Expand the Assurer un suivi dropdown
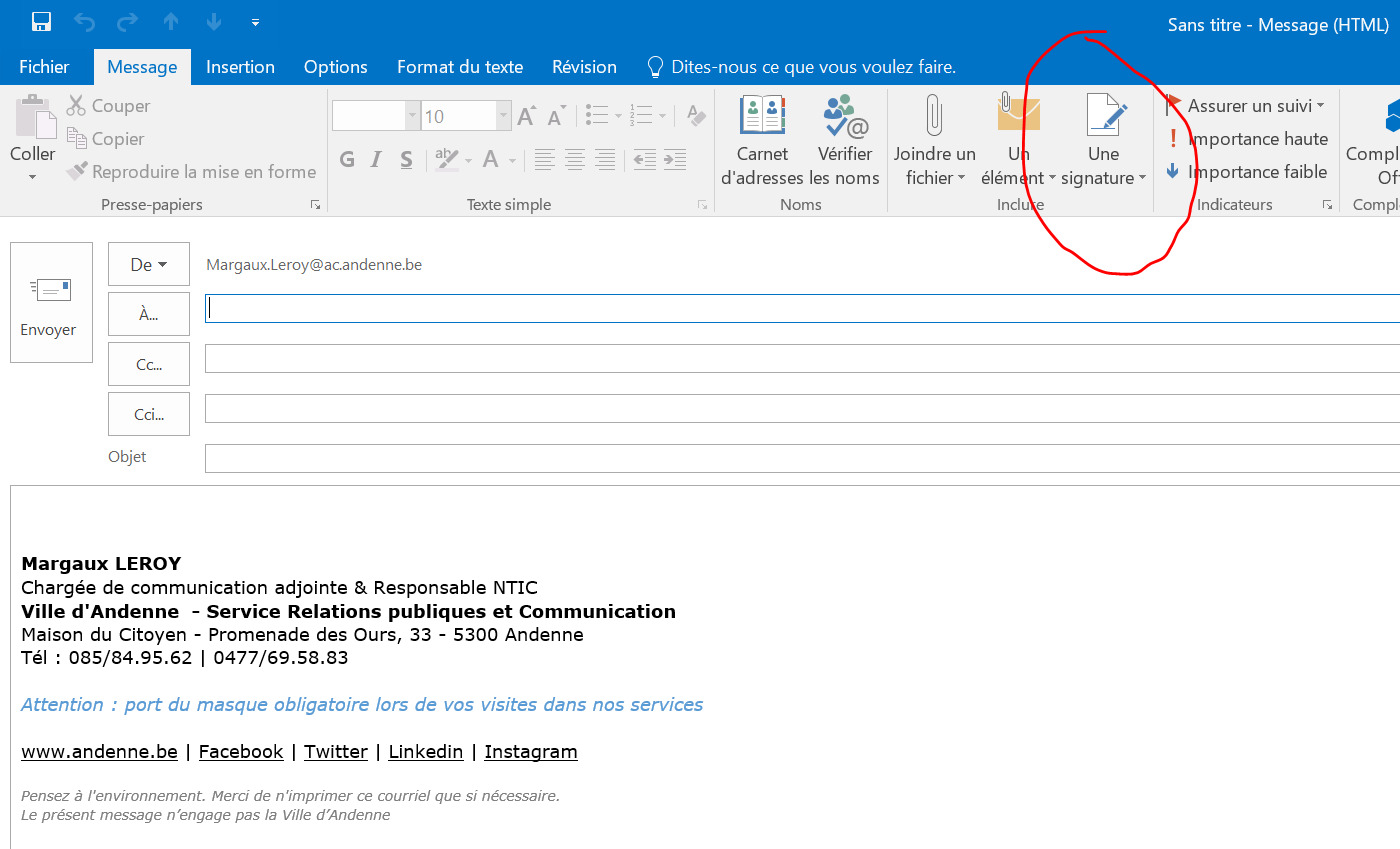Viewport: 1400px width, 849px height. point(1320,106)
